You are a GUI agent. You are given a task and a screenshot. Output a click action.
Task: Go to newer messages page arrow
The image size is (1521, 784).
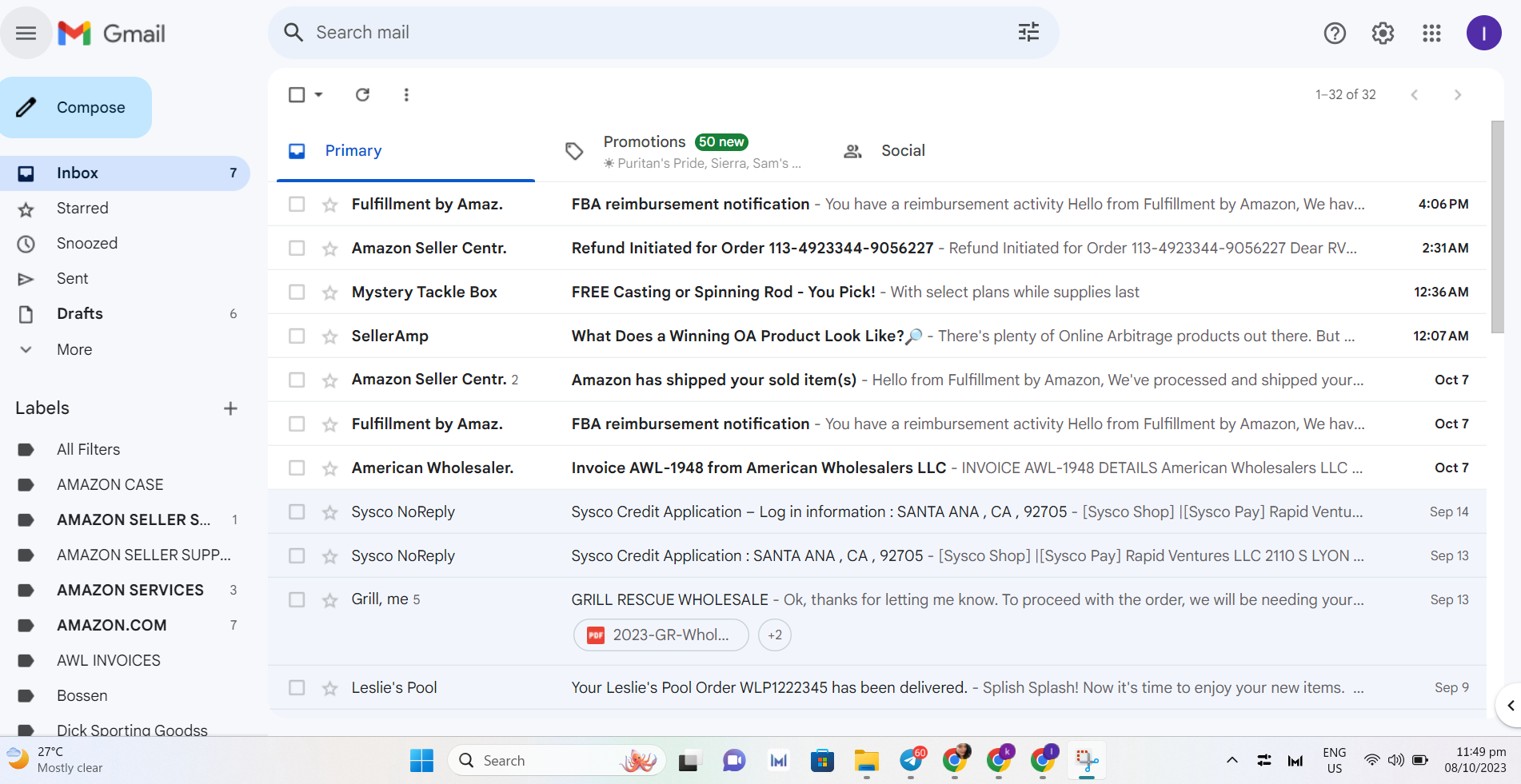[1414, 94]
